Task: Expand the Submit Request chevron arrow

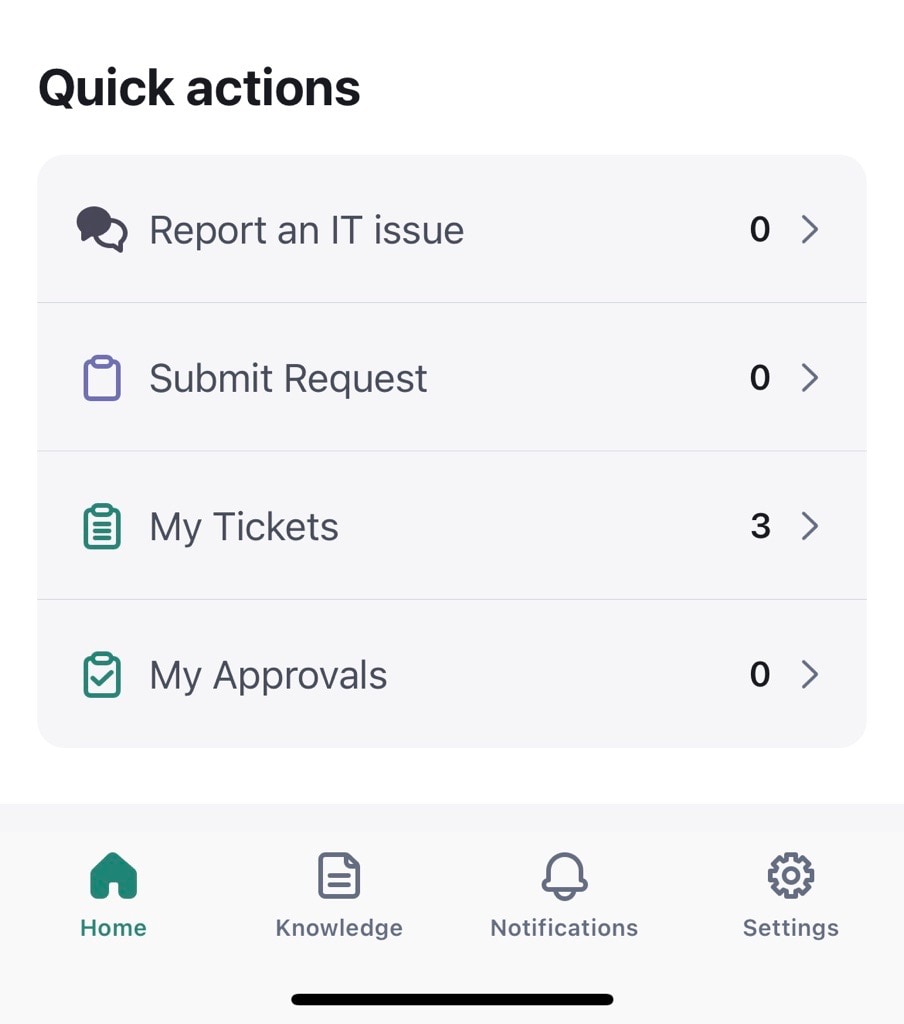Action: pyautogui.click(x=810, y=377)
